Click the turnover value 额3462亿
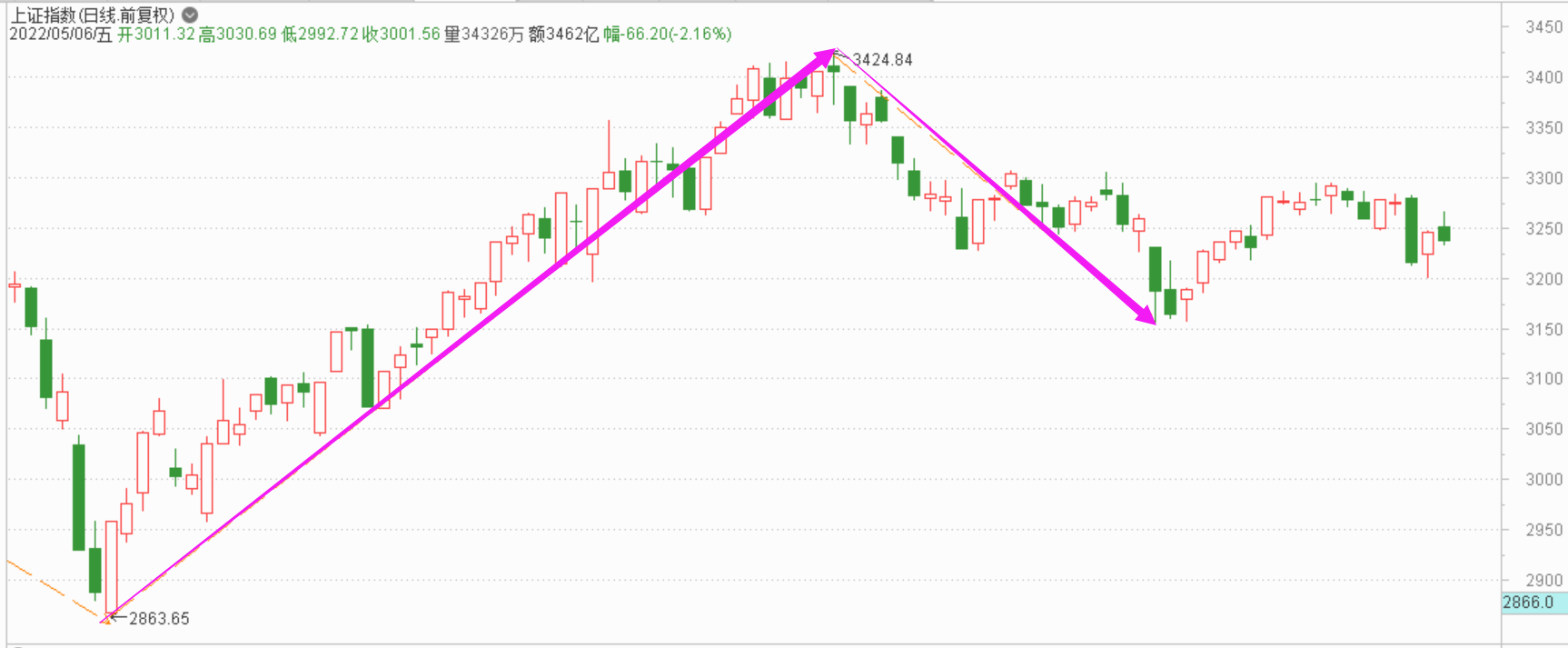 [x=563, y=35]
